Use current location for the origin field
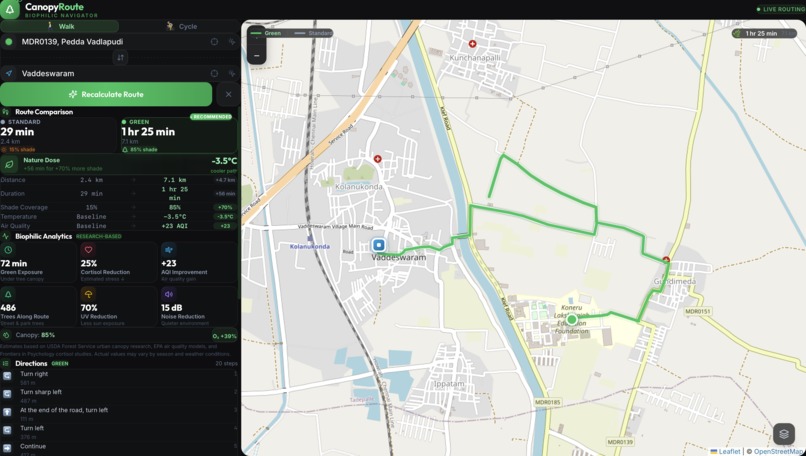This screenshot has width=806, height=456. click(214, 42)
